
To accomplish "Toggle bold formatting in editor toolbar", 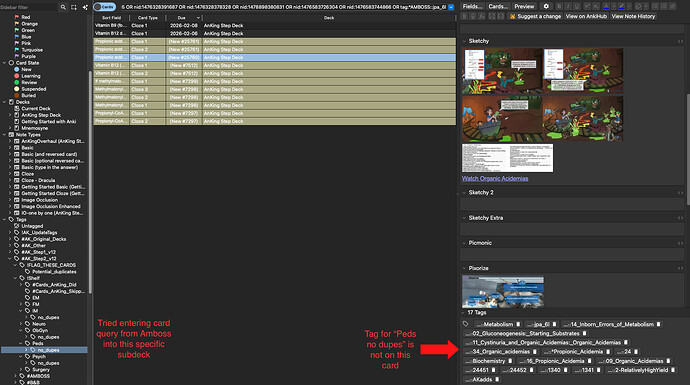I will (x=559, y=6).
